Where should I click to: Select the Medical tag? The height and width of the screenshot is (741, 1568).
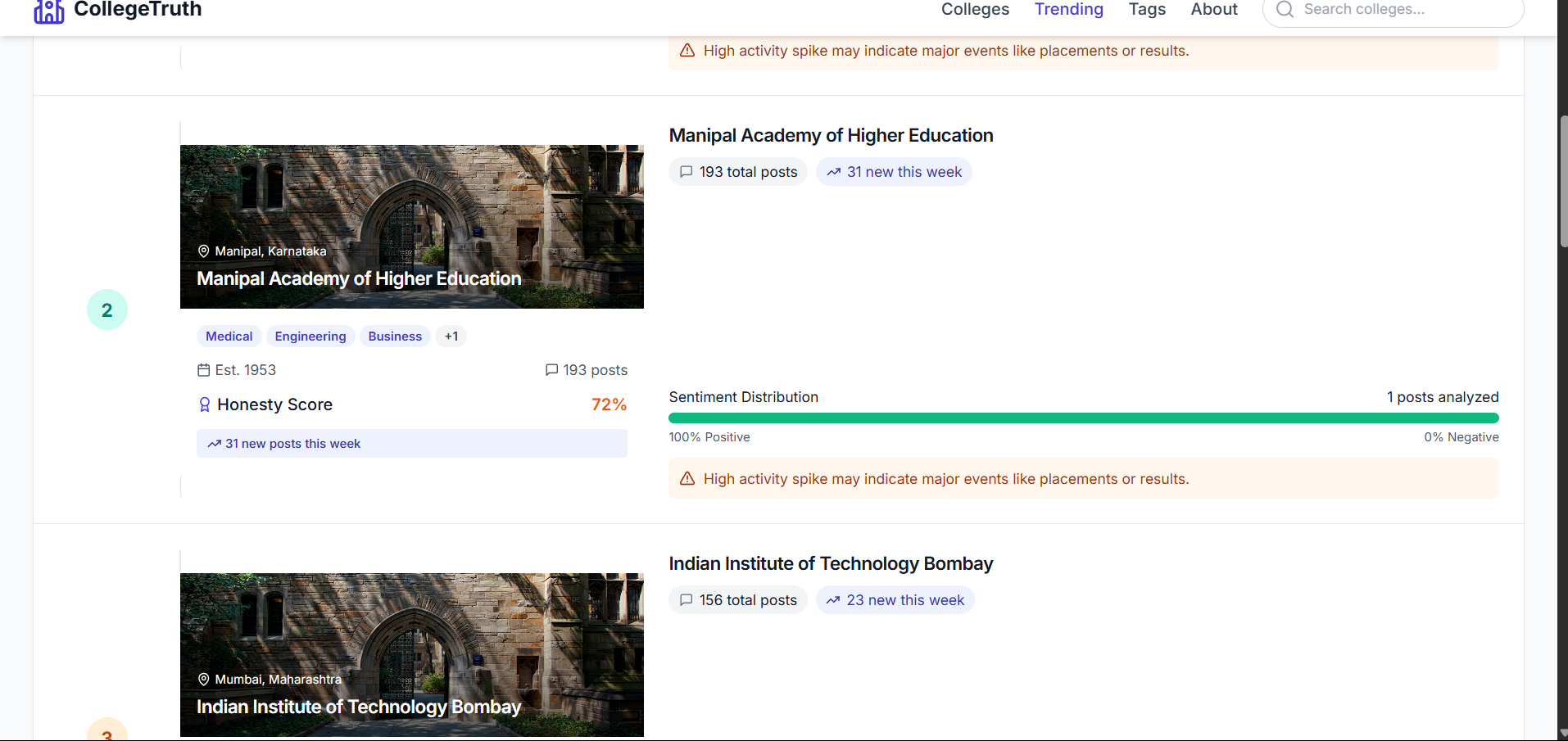[x=229, y=337]
